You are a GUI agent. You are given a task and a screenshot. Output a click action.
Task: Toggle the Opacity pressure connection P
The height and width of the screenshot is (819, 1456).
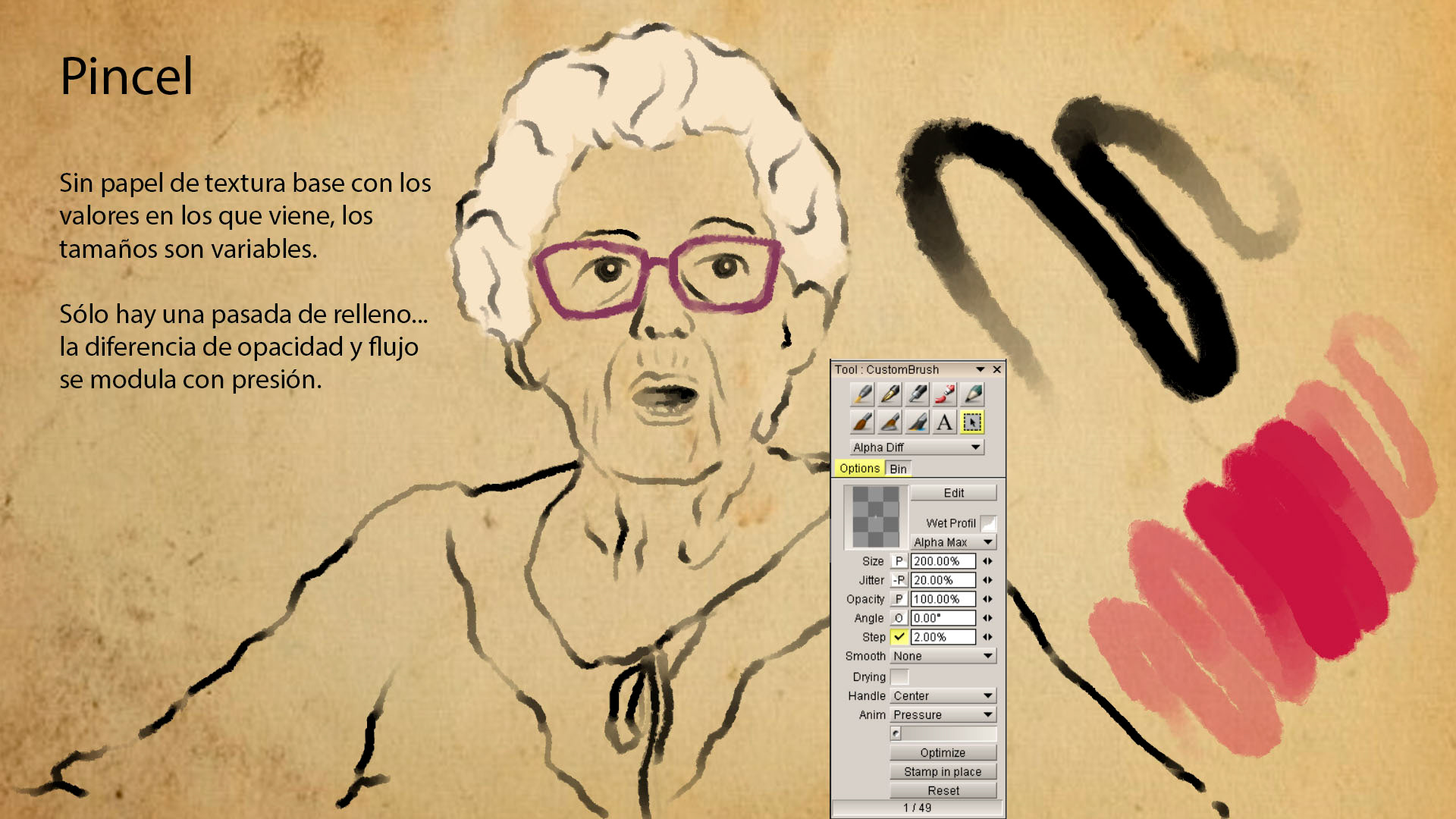point(899,599)
